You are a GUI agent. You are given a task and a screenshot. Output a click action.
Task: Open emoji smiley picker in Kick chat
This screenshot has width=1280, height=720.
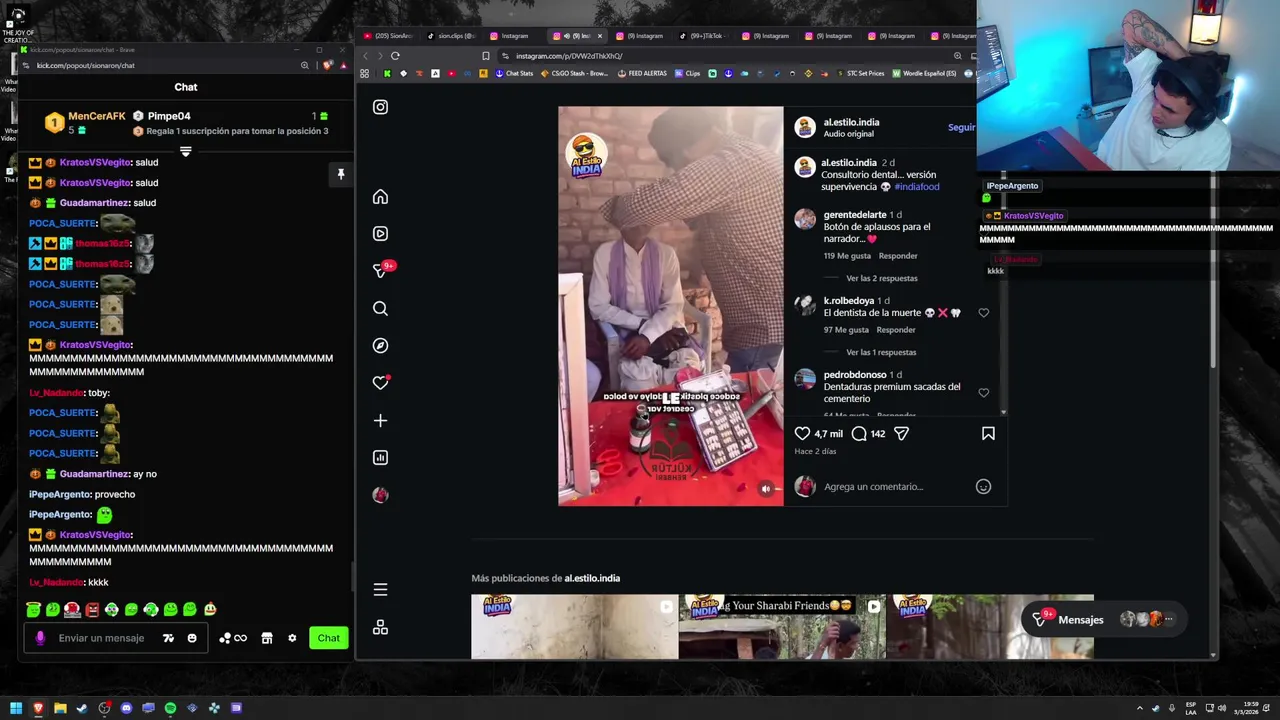coord(192,638)
